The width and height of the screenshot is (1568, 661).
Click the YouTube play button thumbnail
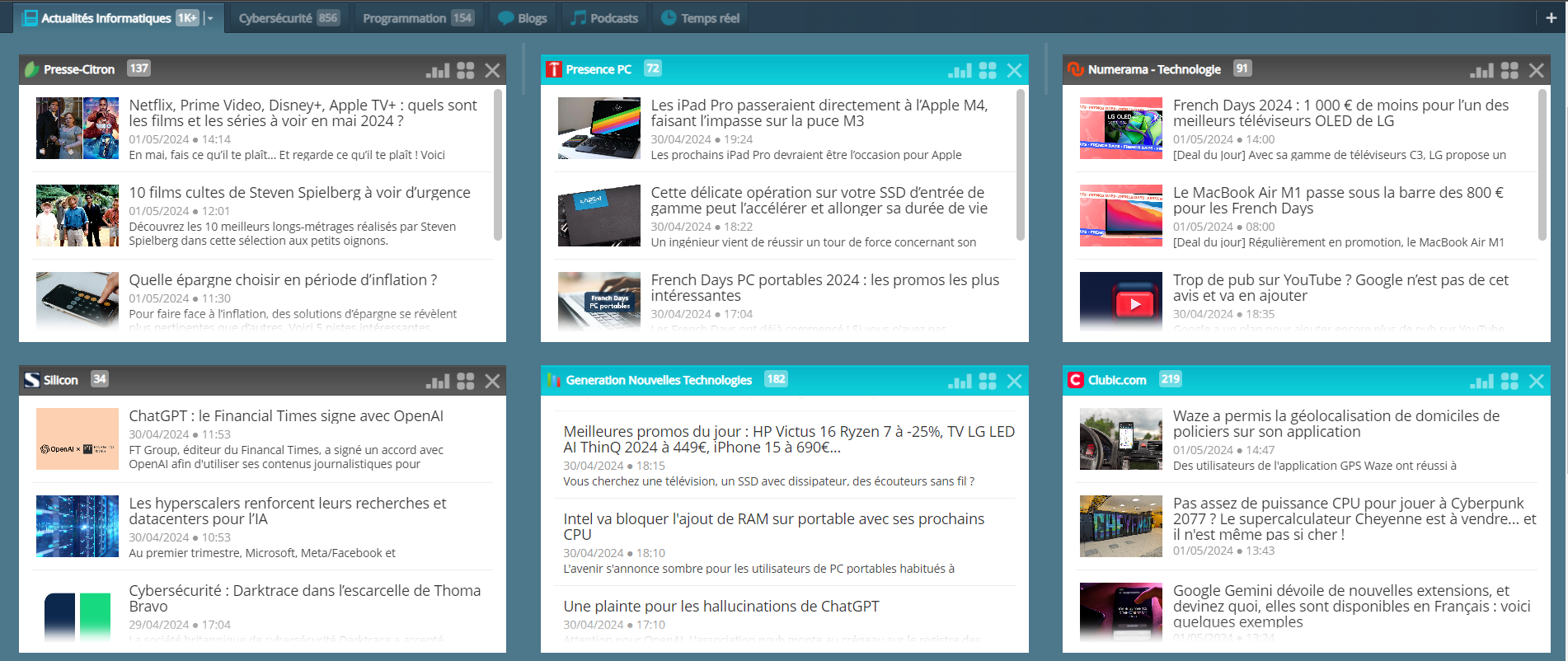pyautogui.click(x=1121, y=302)
